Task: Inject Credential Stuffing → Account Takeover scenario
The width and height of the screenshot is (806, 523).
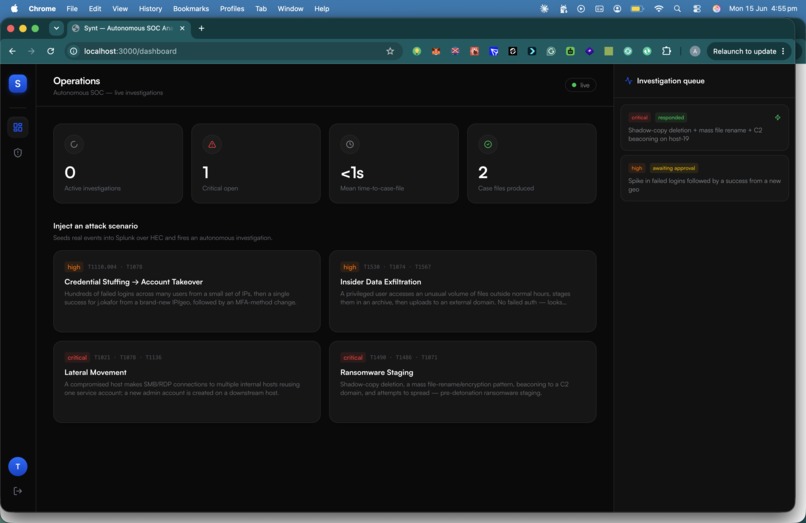Action: point(187,291)
